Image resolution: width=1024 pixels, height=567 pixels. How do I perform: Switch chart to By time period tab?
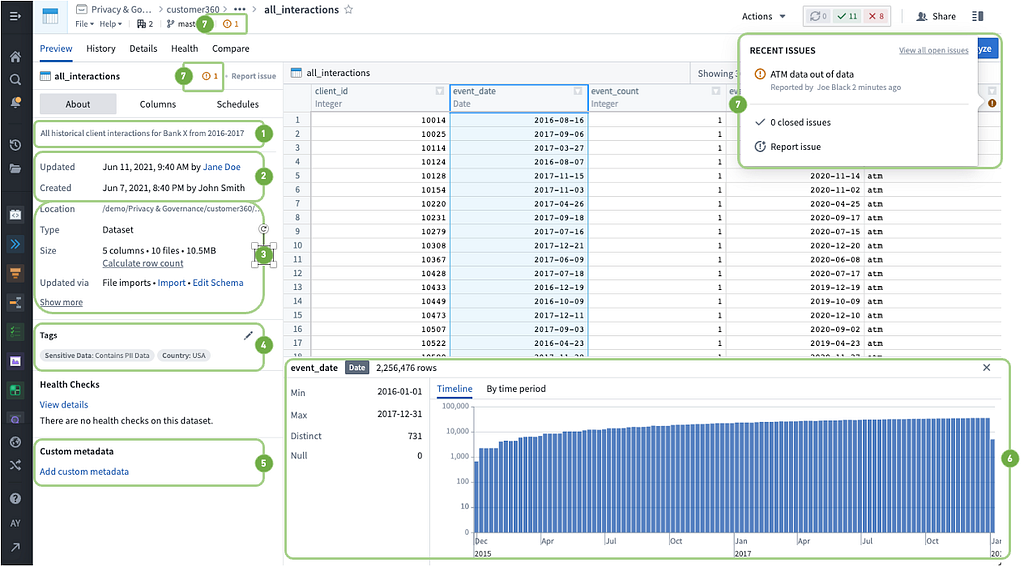516,388
